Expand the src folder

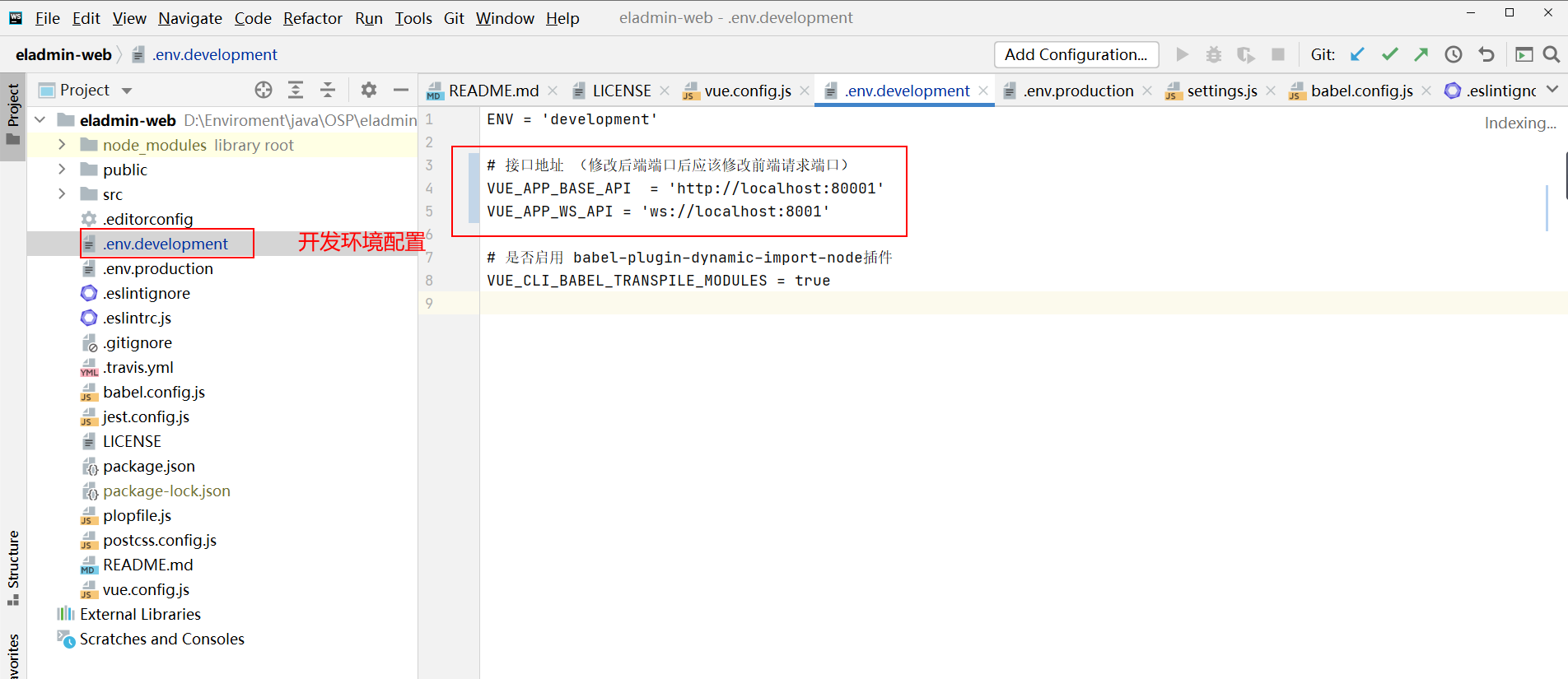click(x=62, y=194)
